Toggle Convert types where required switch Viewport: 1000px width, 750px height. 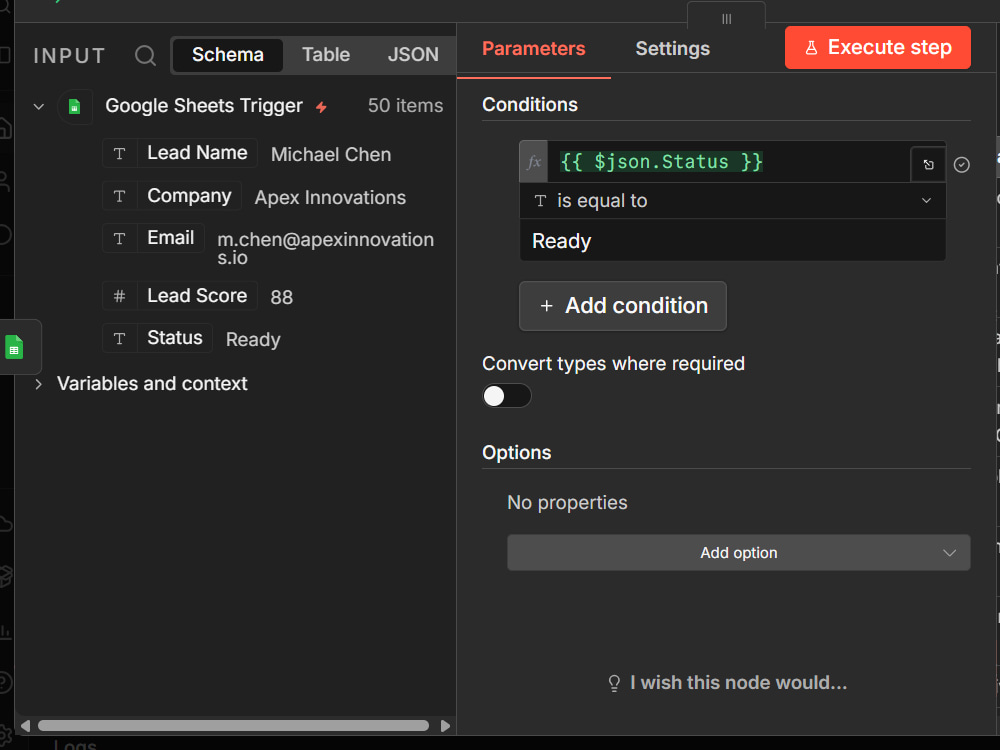(x=506, y=395)
